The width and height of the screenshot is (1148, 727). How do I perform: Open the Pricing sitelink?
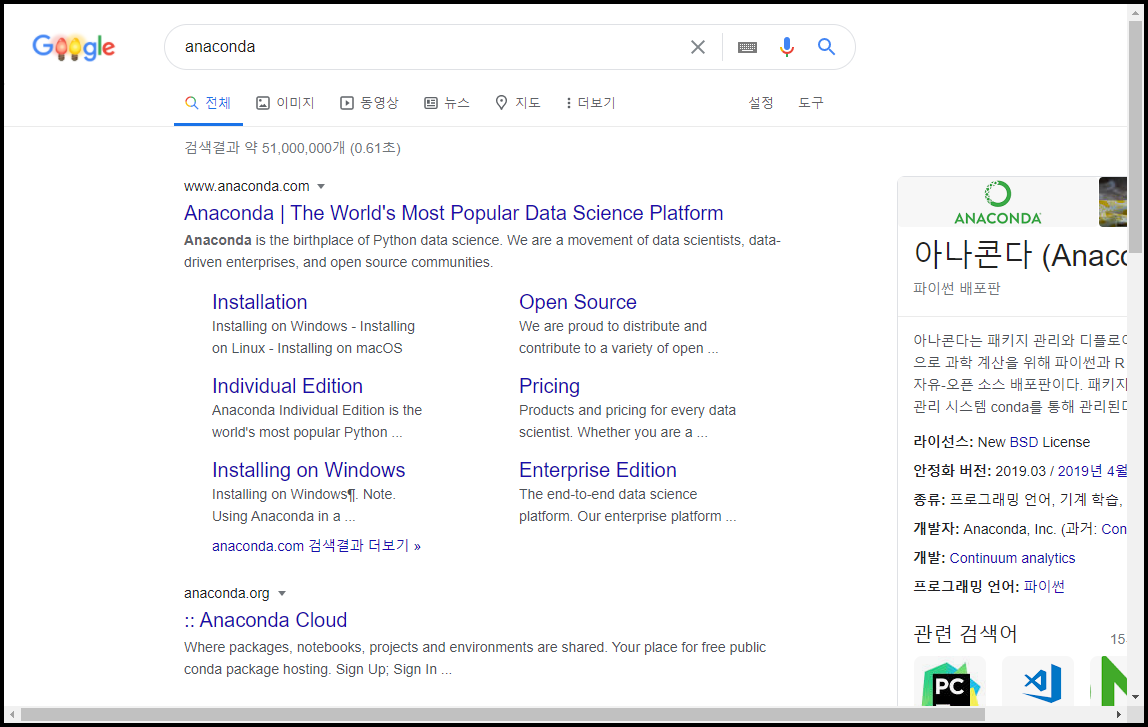pos(549,387)
